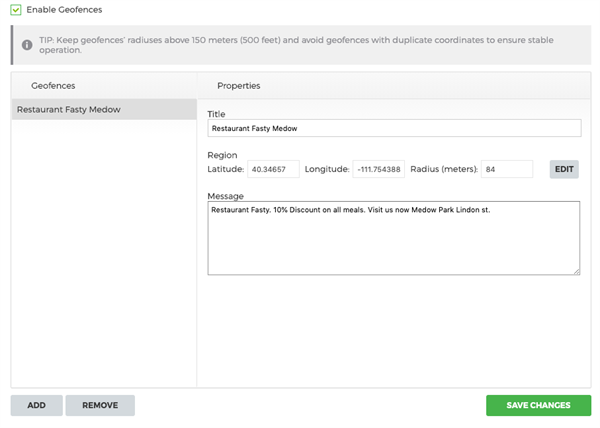Select Restaurant Fasty Medow in geofences list
The height and width of the screenshot is (428, 600).
(x=104, y=109)
